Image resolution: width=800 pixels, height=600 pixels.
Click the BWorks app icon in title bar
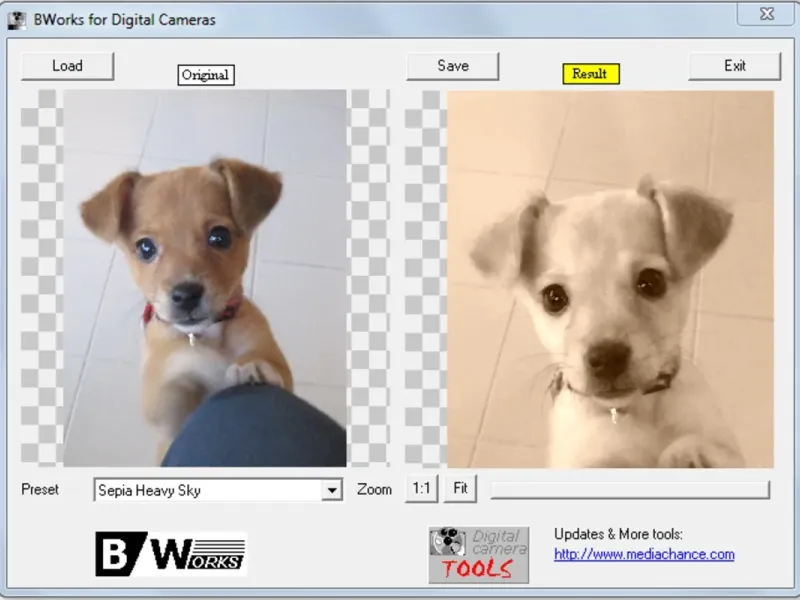tap(17, 20)
